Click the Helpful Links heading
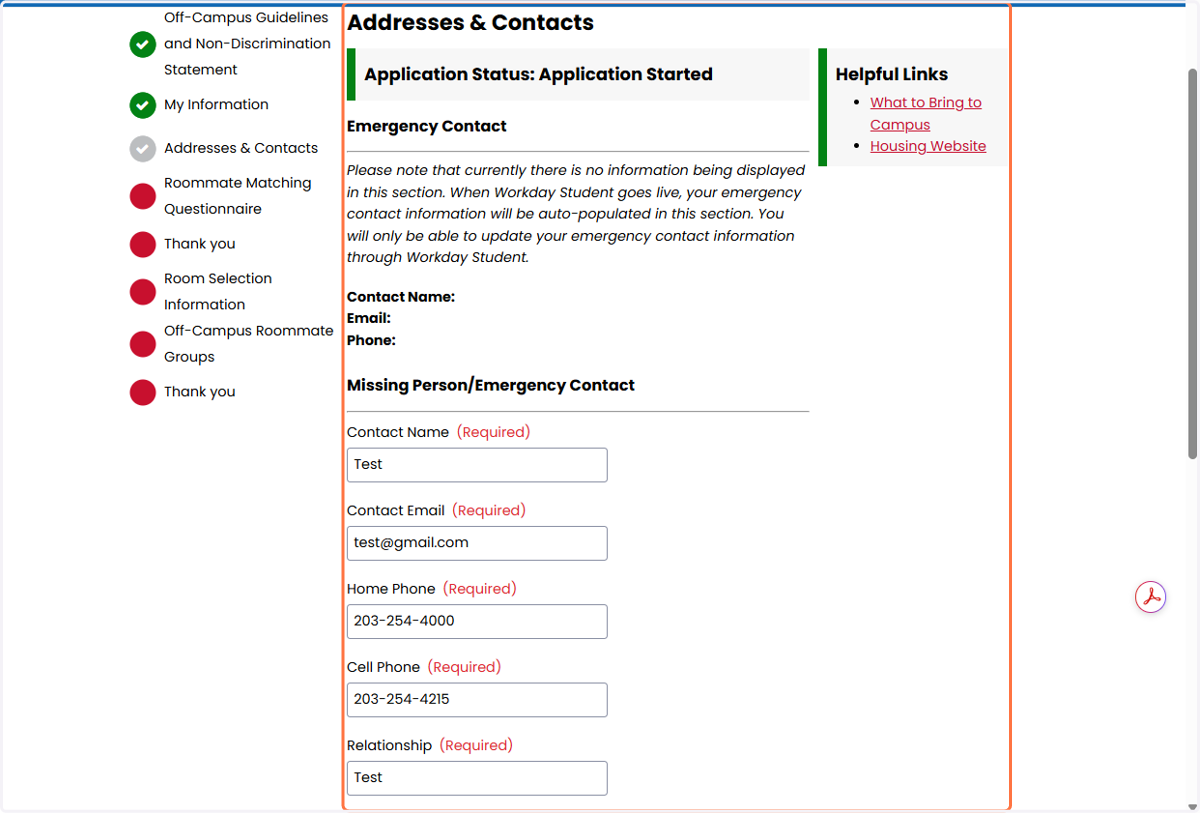Screen dimensions: 1200x813 point(892,74)
